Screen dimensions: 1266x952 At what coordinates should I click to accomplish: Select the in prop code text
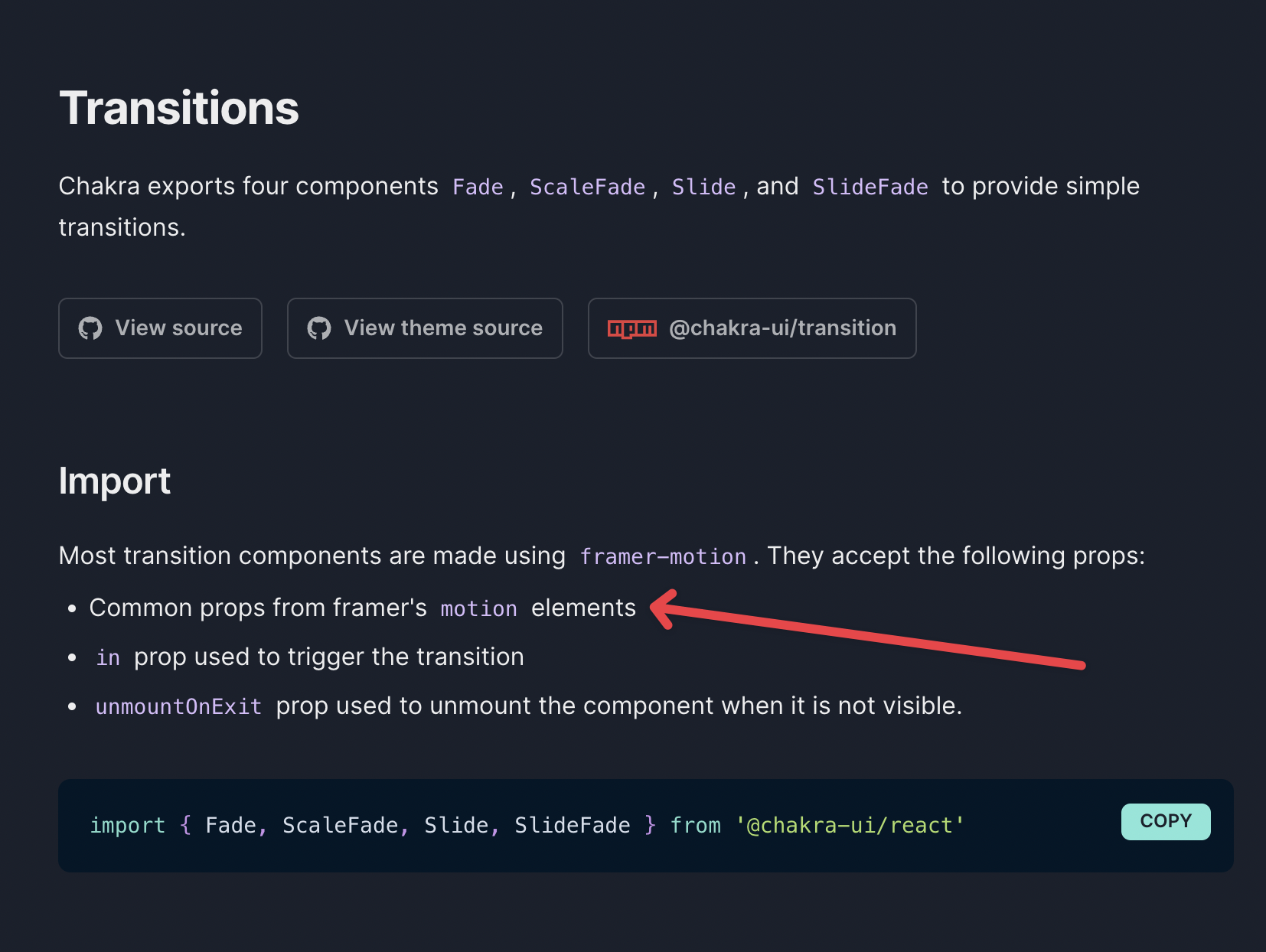(x=107, y=657)
